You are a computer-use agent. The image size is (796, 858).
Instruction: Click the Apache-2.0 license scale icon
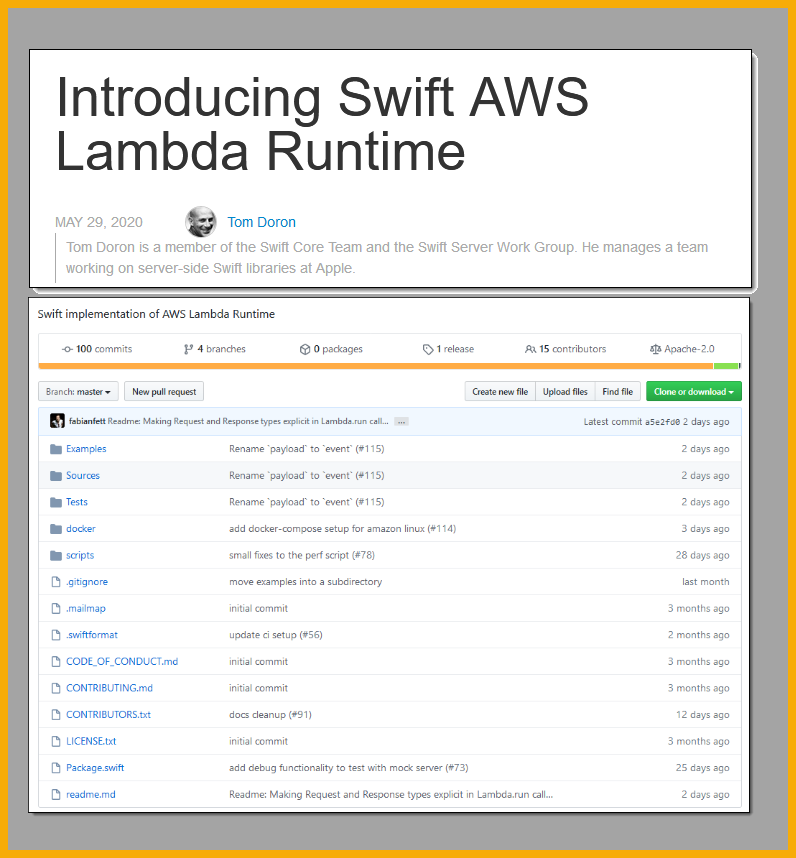(655, 349)
